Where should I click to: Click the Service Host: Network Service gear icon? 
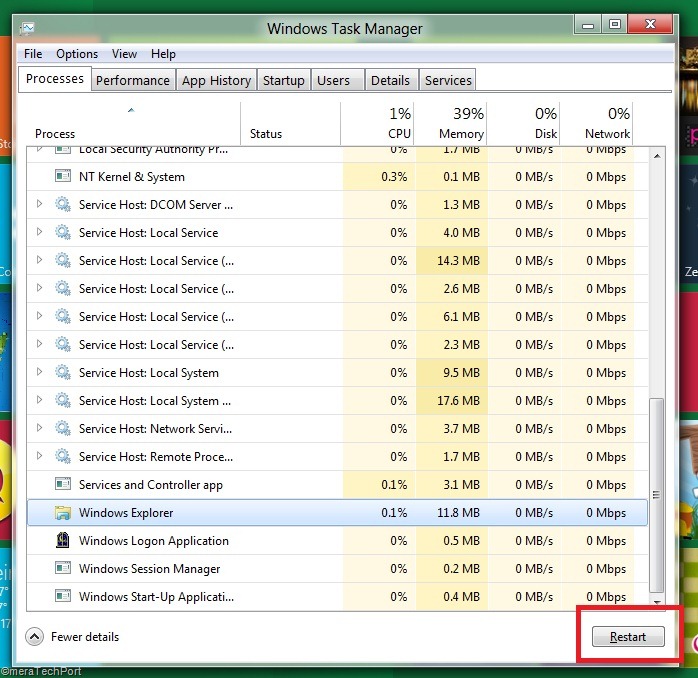63,428
